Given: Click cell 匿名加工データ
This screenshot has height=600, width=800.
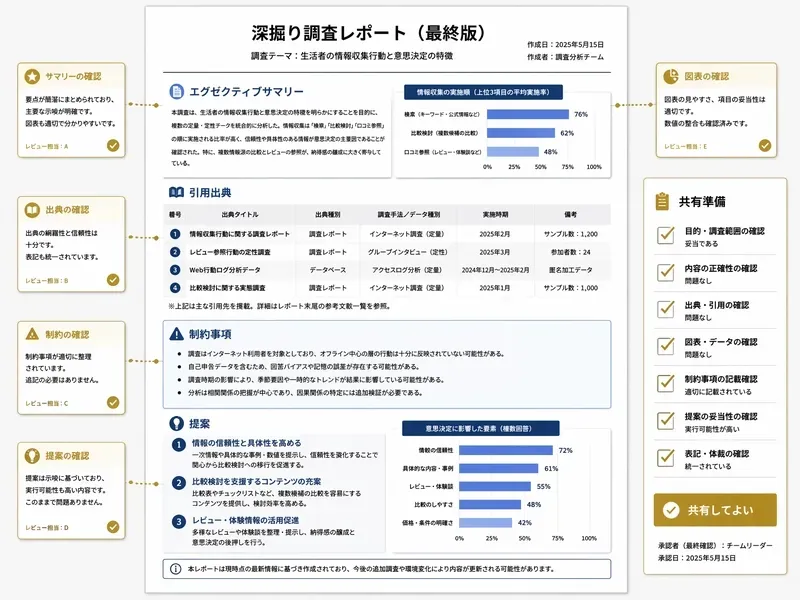Looking at the screenshot, I should coord(570,270).
